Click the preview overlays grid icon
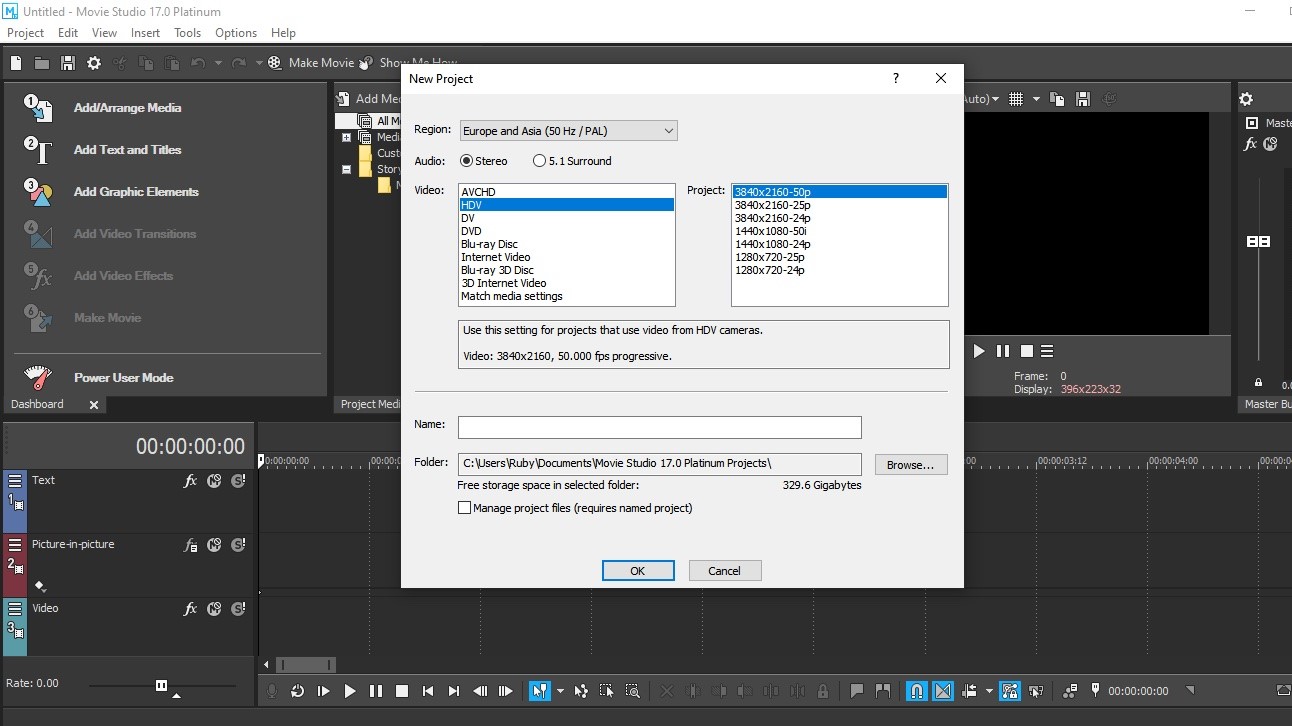The image size is (1292, 726). point(1016,99)
